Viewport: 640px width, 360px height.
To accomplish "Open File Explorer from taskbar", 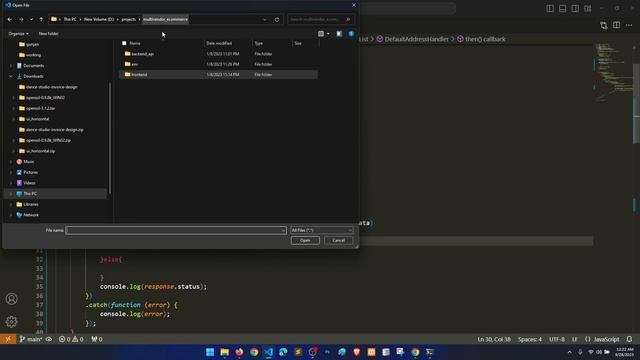I will pos(224,352).
